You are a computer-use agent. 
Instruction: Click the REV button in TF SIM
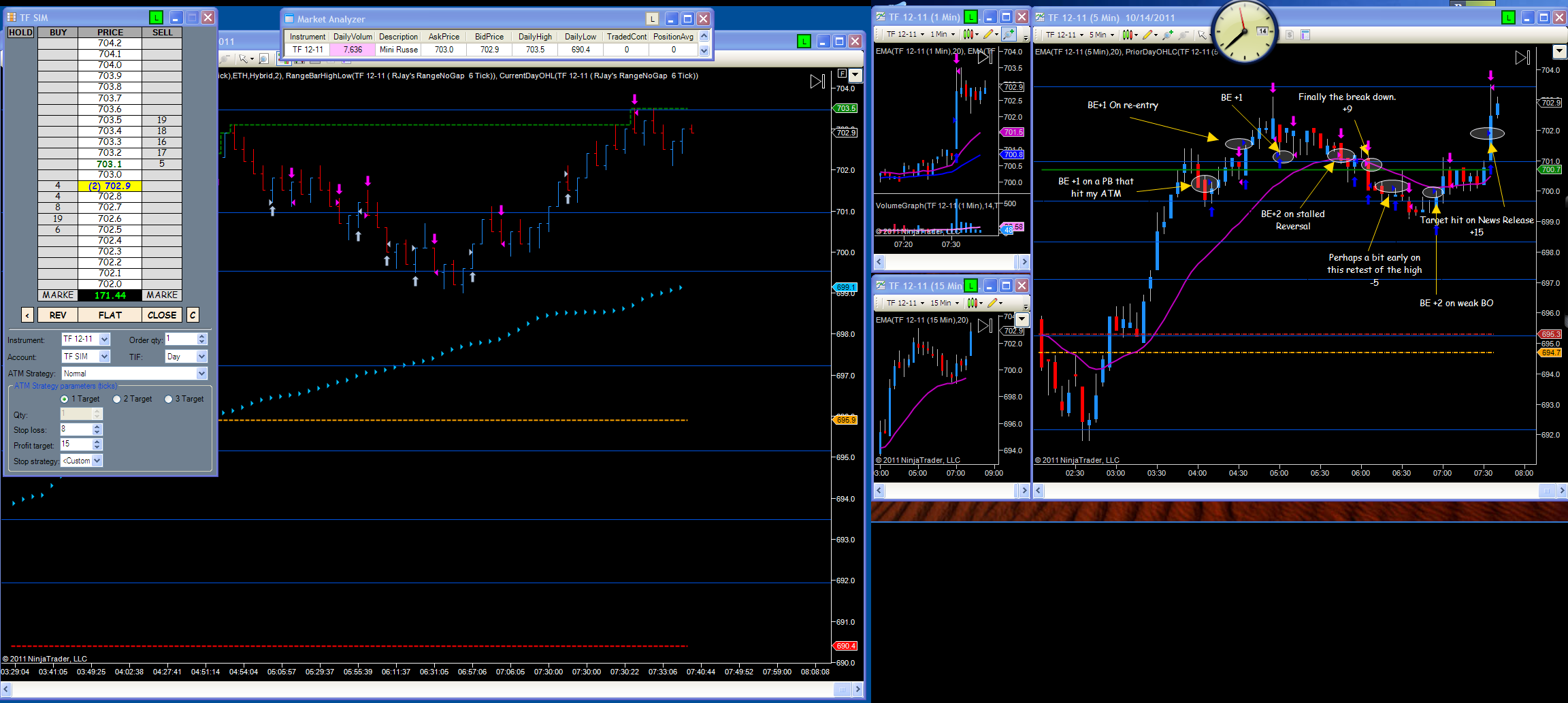coord(58,315)
